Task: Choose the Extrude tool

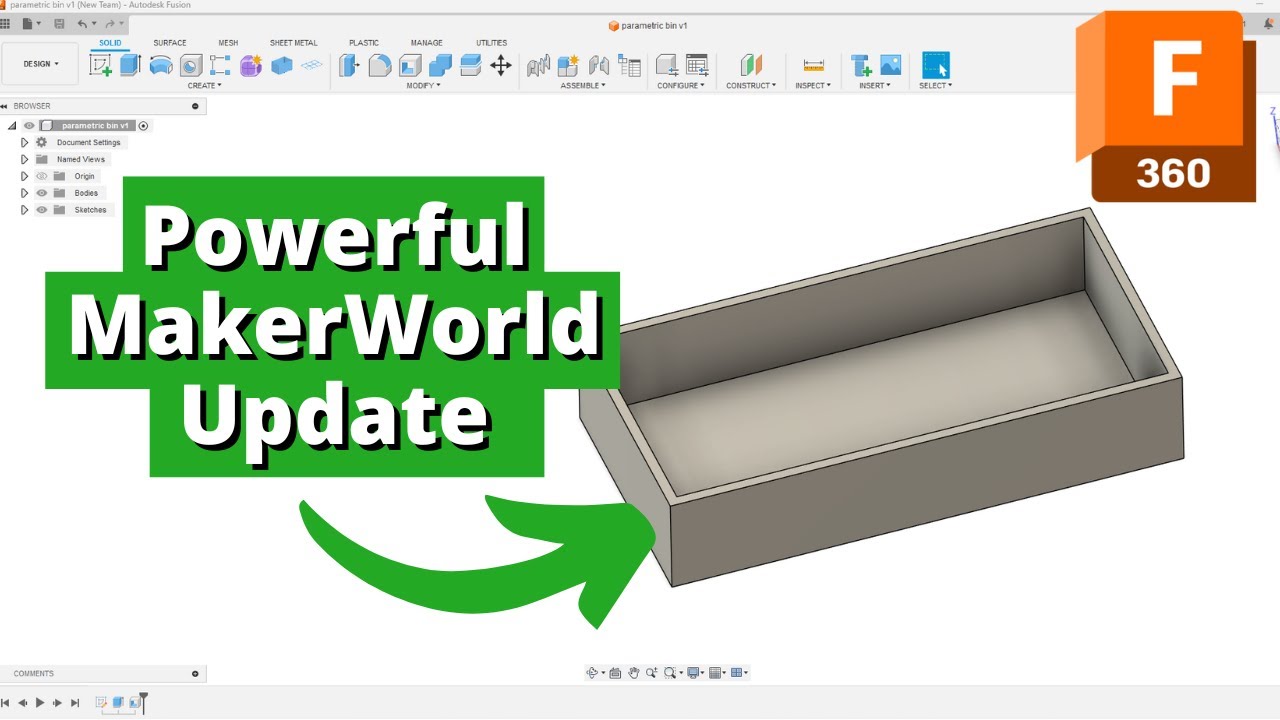Action: (x=130, y=66)
